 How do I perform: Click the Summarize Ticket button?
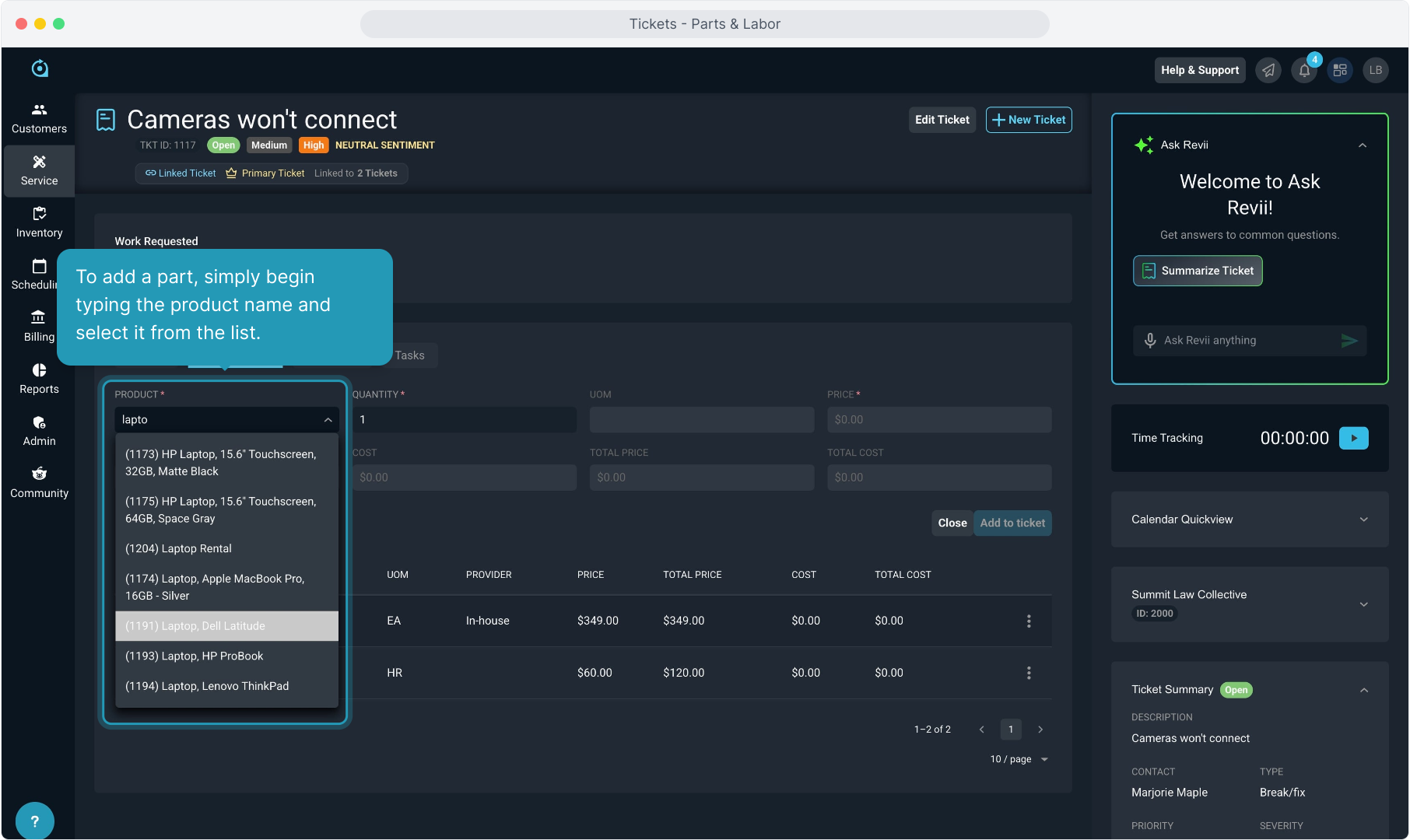point(1198,271)
